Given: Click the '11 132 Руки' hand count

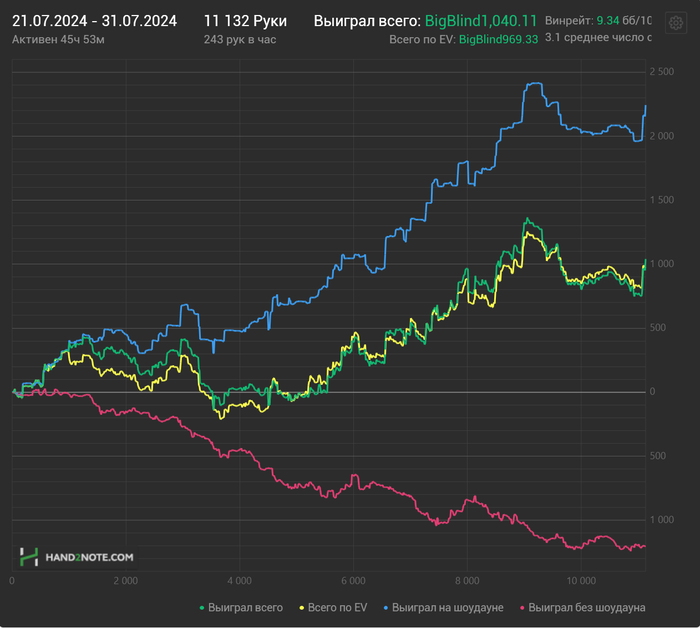Looking at the screenshot, I should tap(245, 21).
